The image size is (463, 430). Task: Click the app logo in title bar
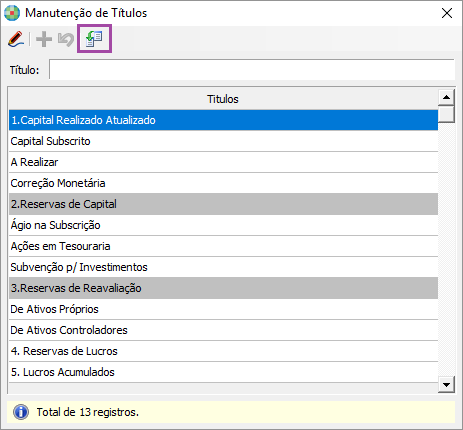[x=12, y=13]
